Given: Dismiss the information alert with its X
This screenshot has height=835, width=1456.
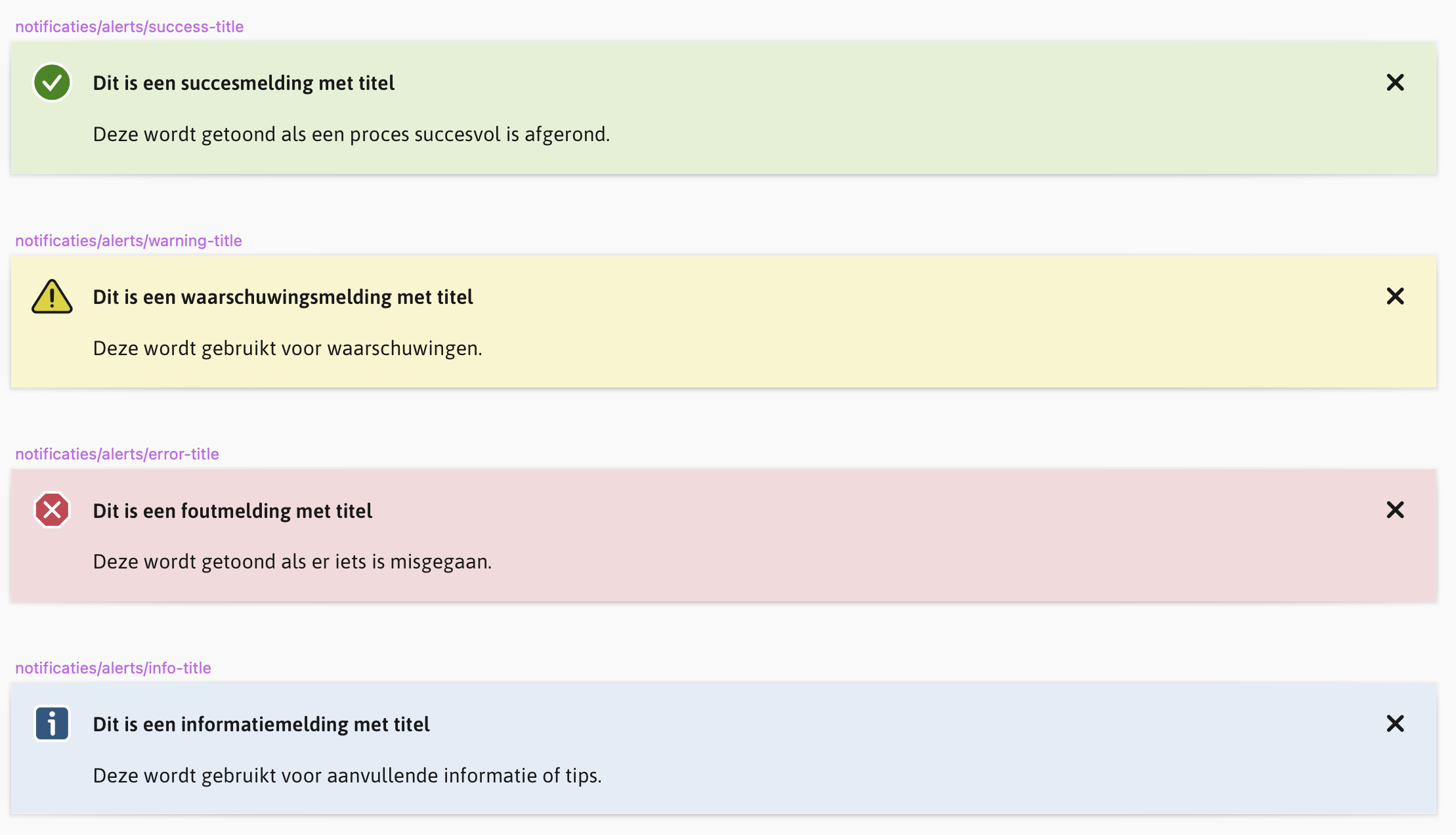Looking at the screenshot, I should [1396, 724].
